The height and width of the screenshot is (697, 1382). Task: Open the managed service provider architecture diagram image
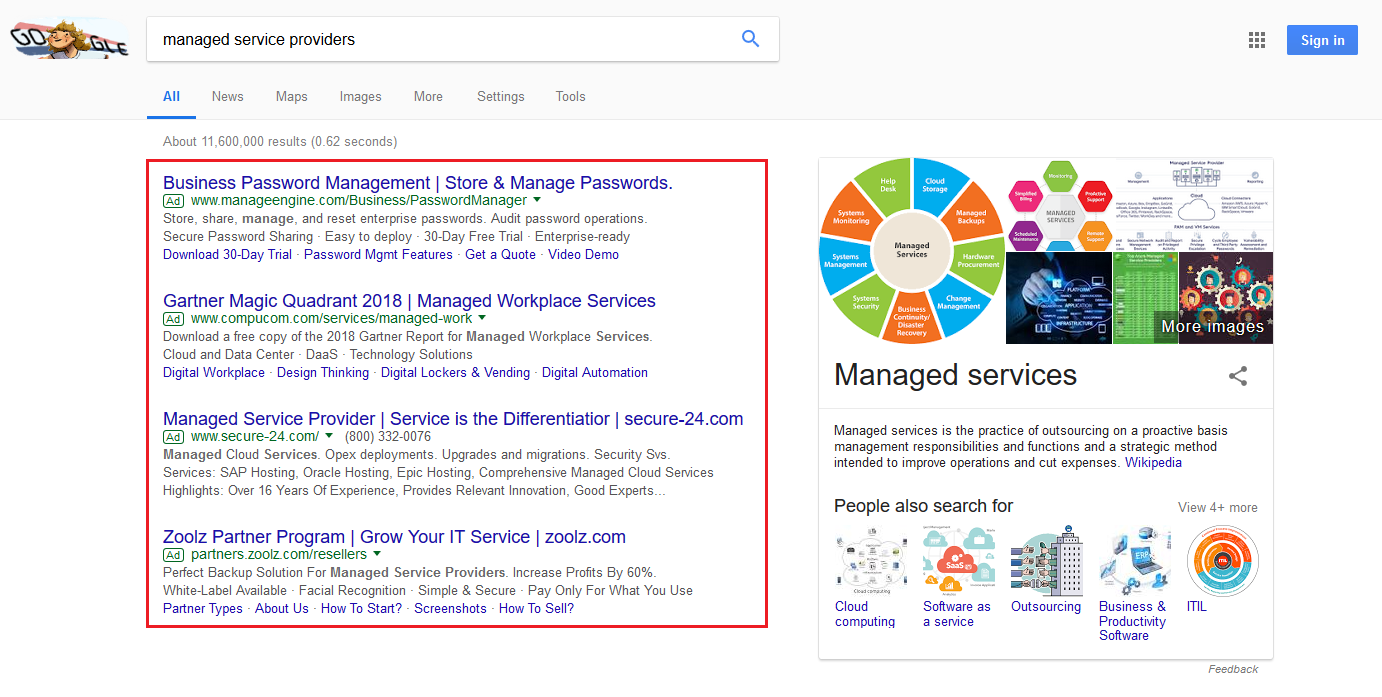click(1193, 204)
